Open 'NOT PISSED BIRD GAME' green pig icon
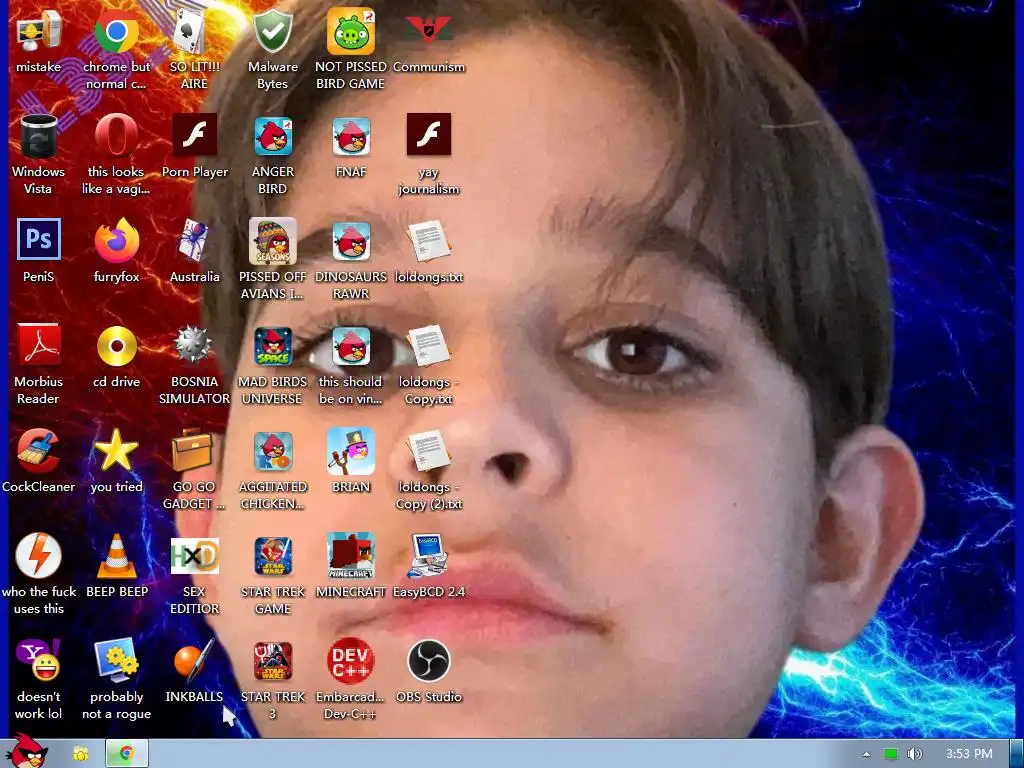1024x768 pixels. 351,31
